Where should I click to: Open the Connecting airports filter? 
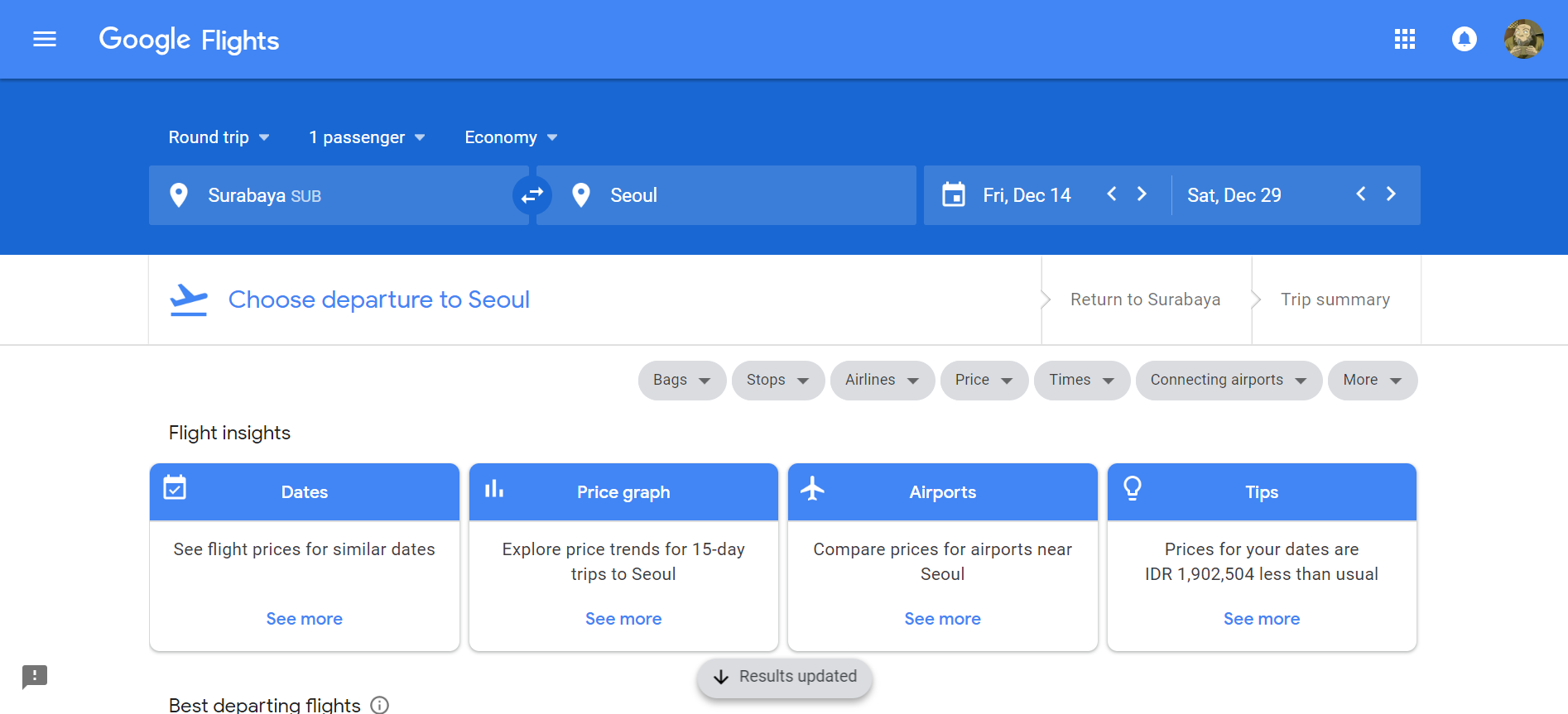click(x=1229, y=381)
